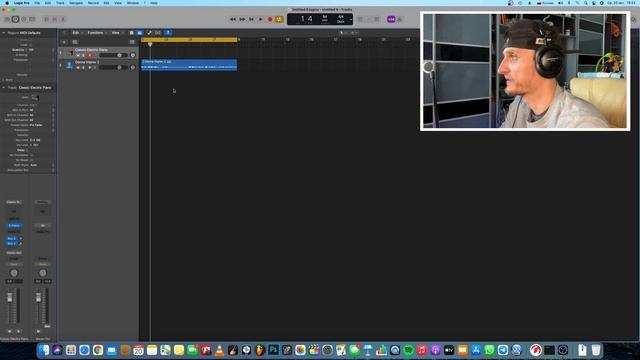This screenshot has width=640, height=360.
Task: Adjust Classic Electric Piano track volume slider
Action: coord(113,55)
